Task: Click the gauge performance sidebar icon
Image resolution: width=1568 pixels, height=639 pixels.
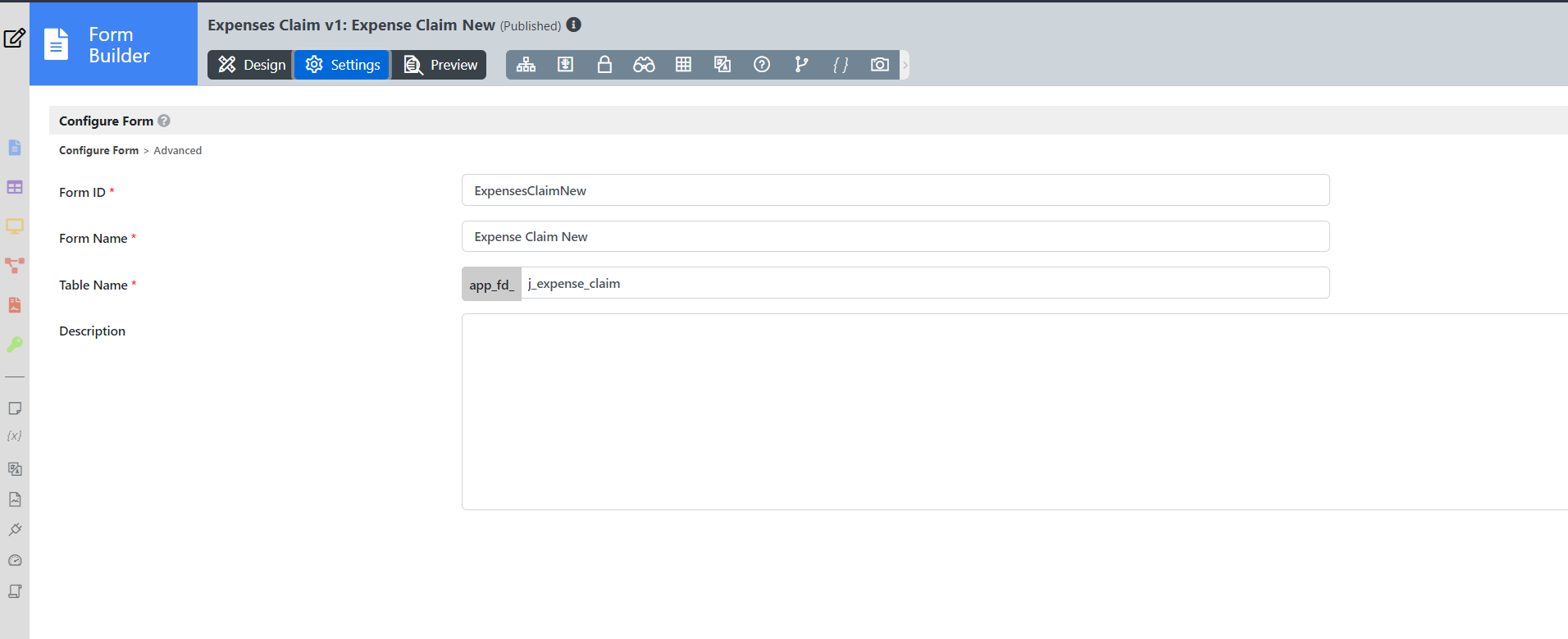Action: click(15, 561)
